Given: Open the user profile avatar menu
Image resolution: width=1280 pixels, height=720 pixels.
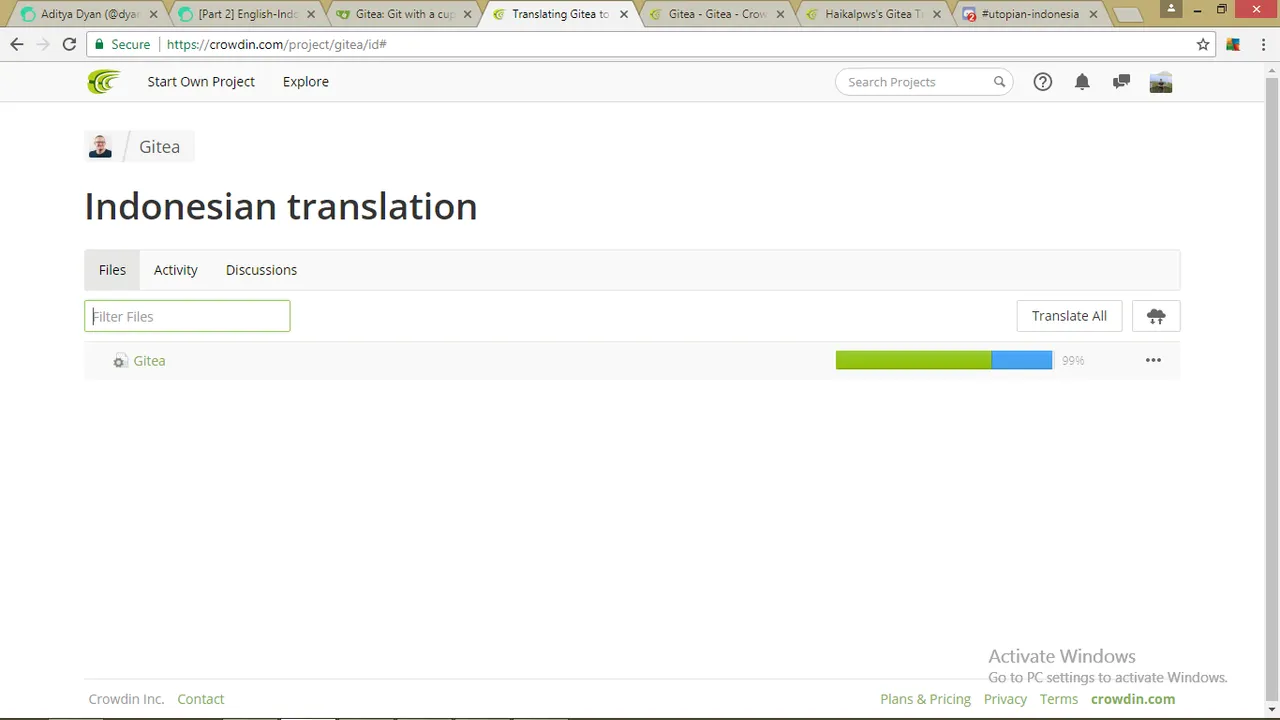Looking at the screenshot, I should [1161, 82].
